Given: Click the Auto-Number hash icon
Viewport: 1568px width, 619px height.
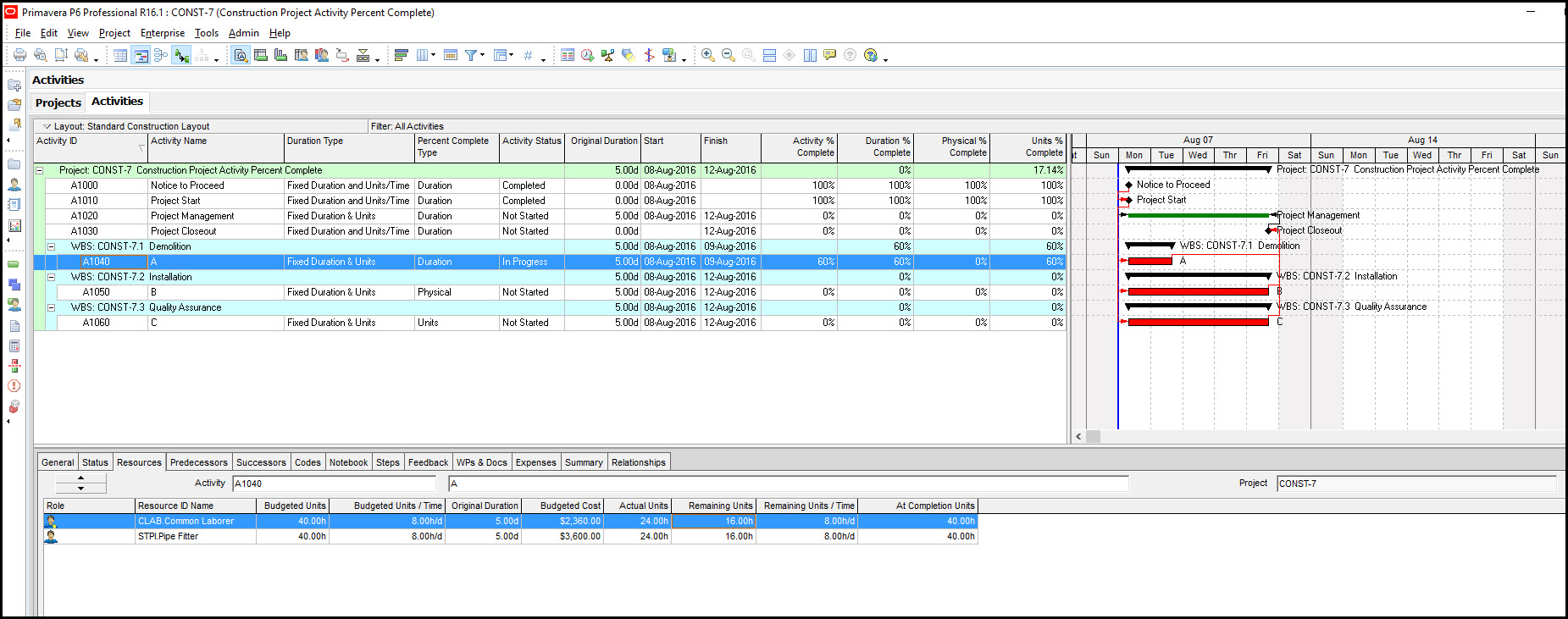Looking at the screenshot, I should pyautogui.click(x=529, y=55).
